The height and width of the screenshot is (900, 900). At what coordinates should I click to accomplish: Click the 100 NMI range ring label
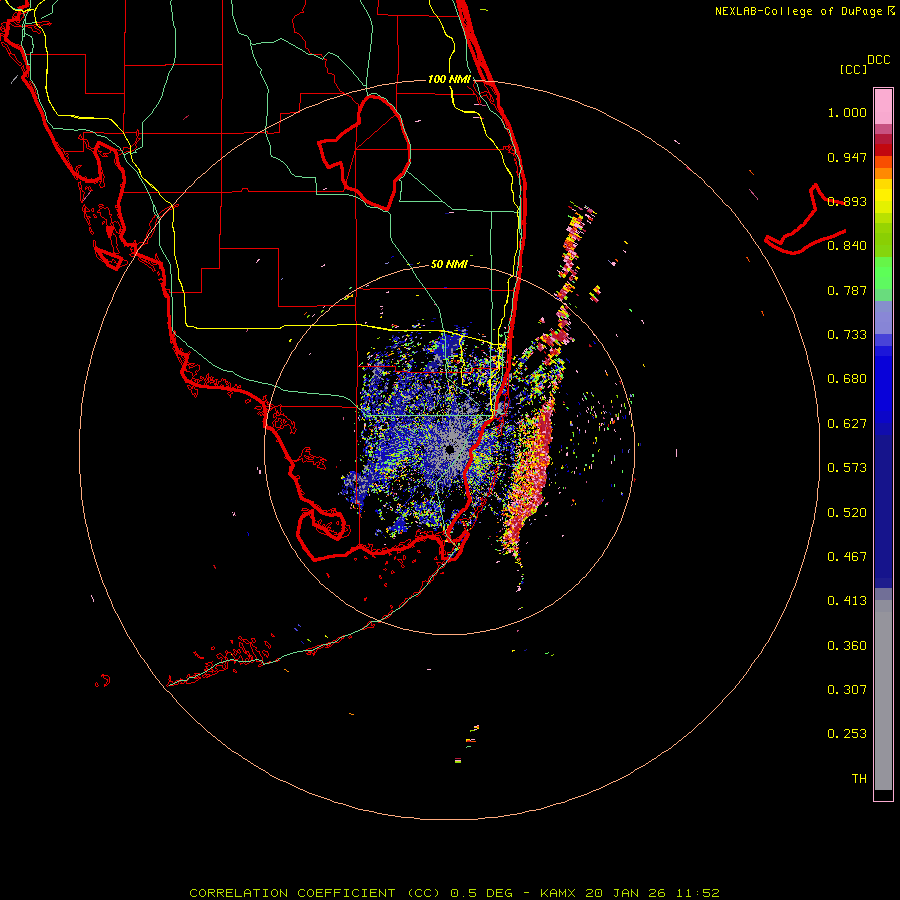tap(449, 79)
